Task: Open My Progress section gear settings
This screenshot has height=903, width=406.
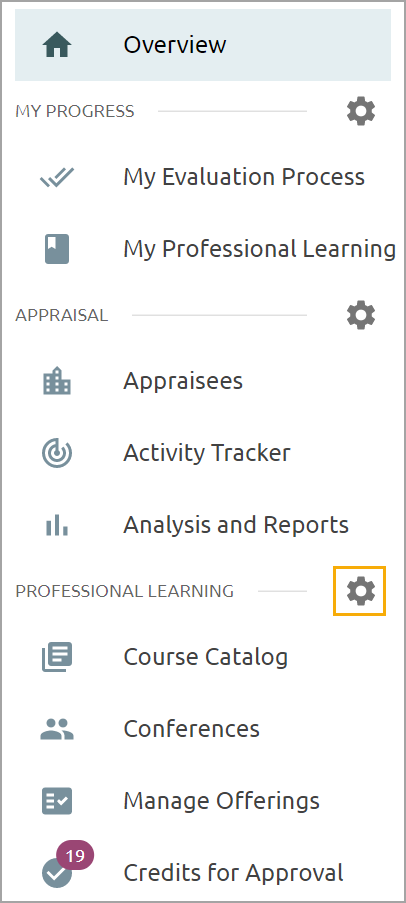Action: click(x=361, y=111)
